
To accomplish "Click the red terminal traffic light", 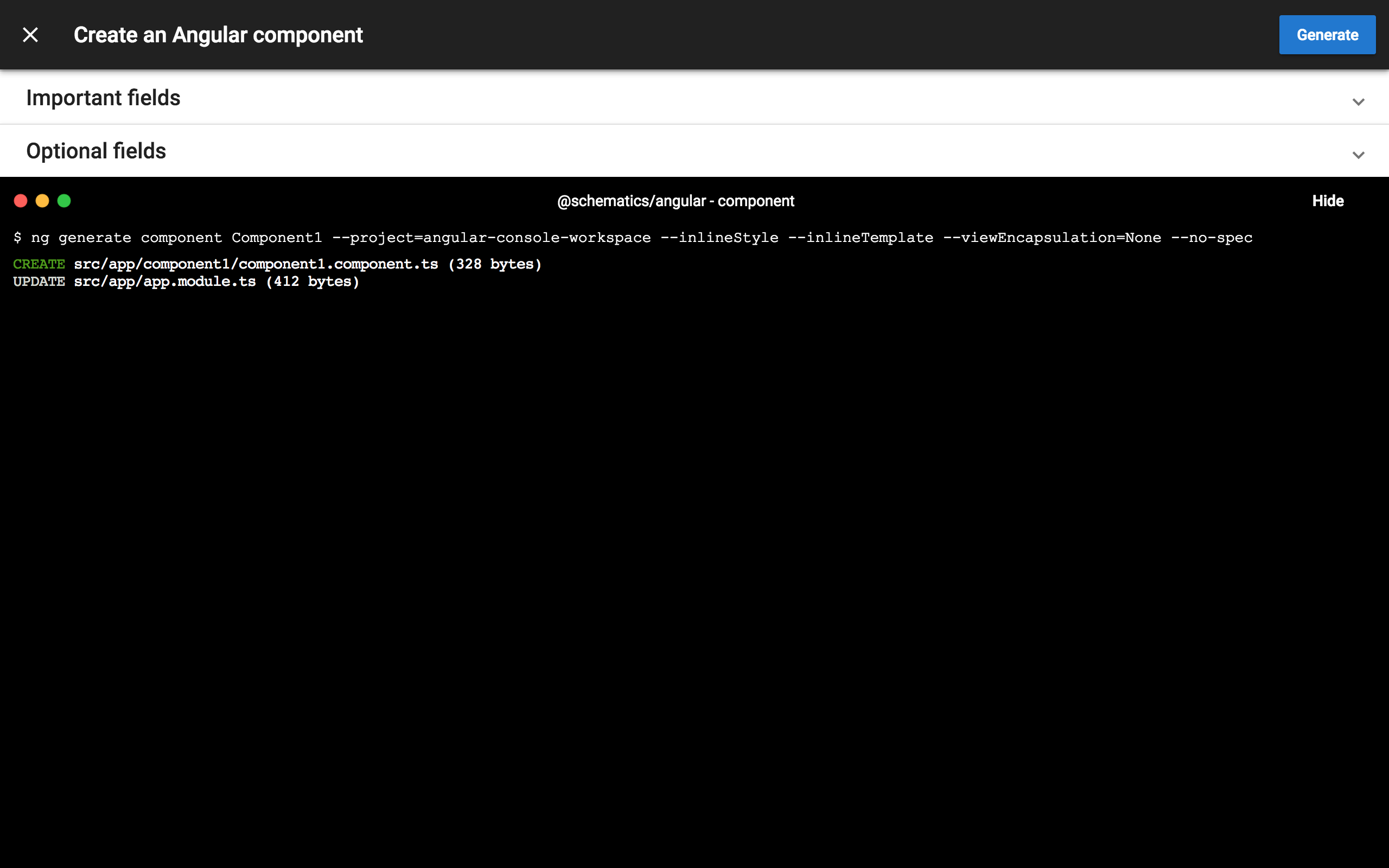I will click(x=21, y=200).
